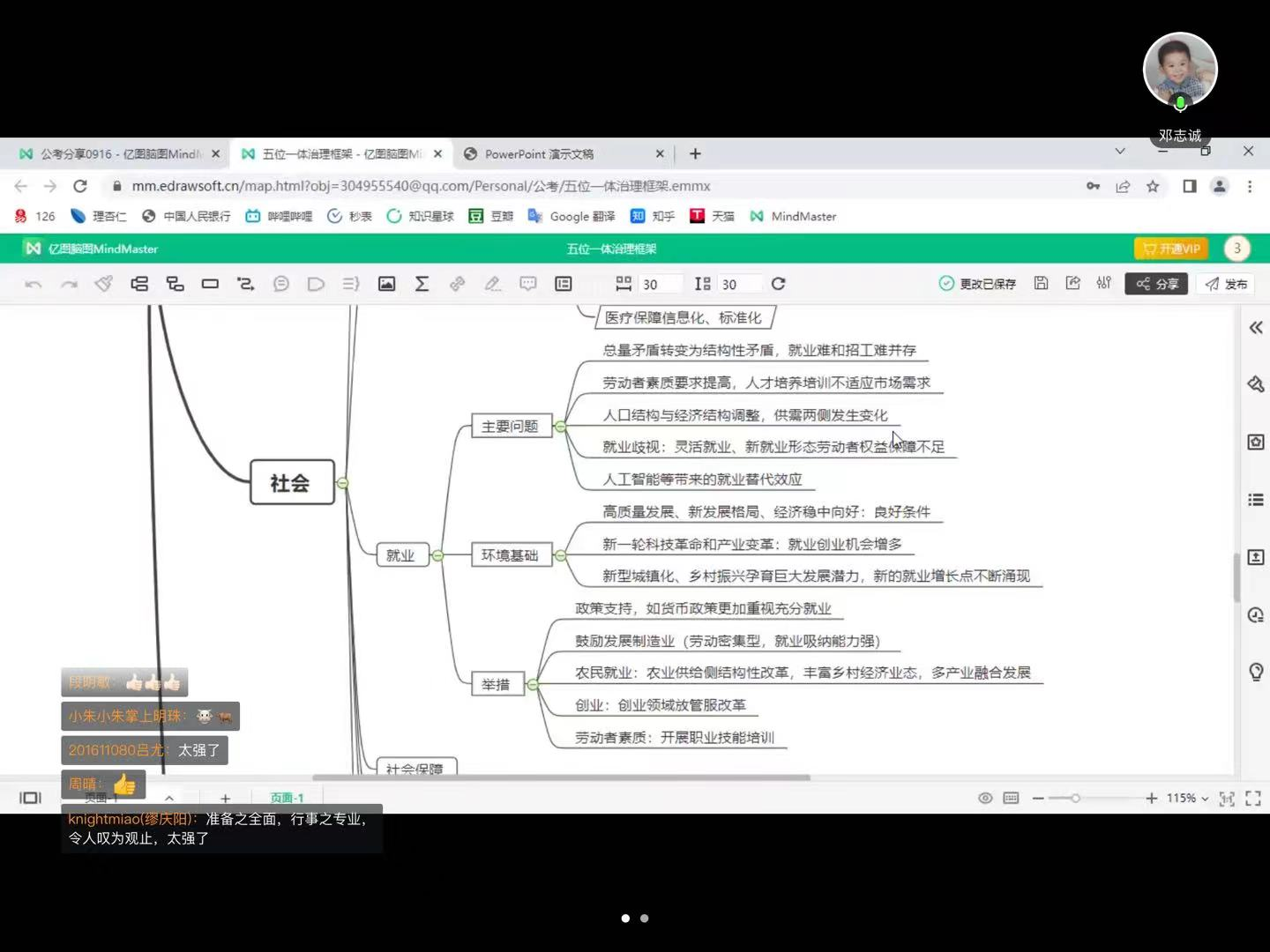This screenshot has width=1270, height=952.
Task: Click the insert image icon in toolbar
Action: click(x=386, y=284)
